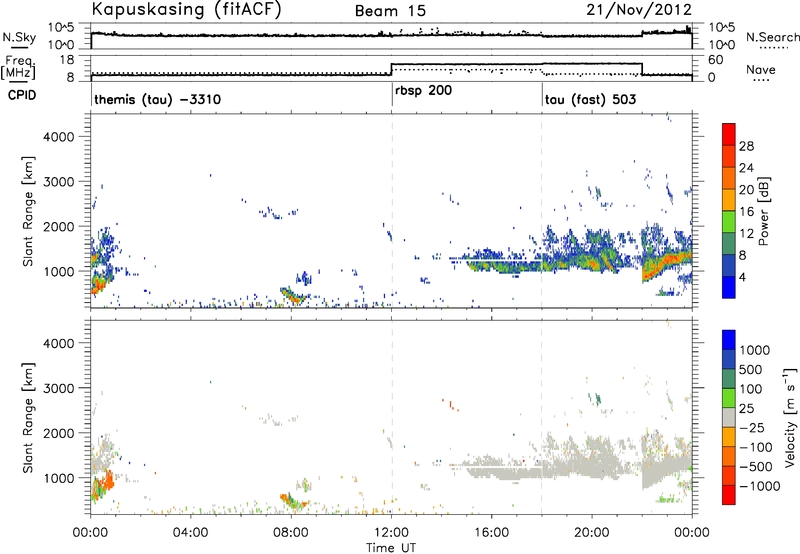Click the date '21/Nov/2012'
The image size is (800, 554).
(x=639, y=10)
